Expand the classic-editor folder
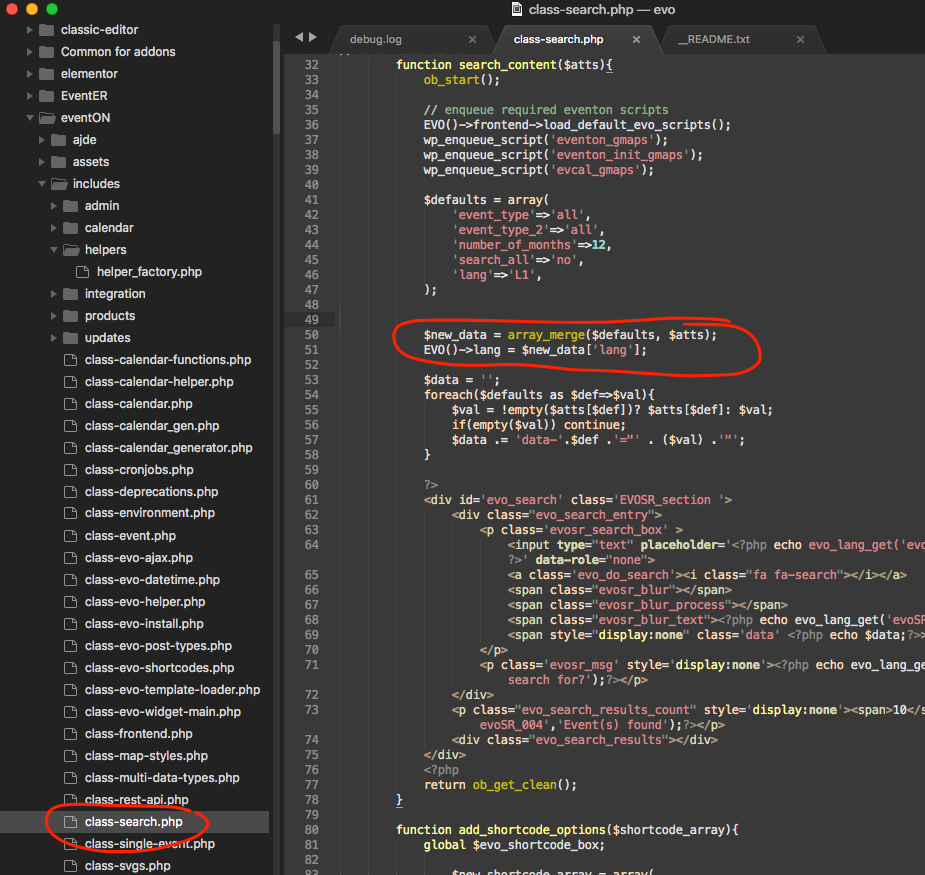 [x=30, y=30]
